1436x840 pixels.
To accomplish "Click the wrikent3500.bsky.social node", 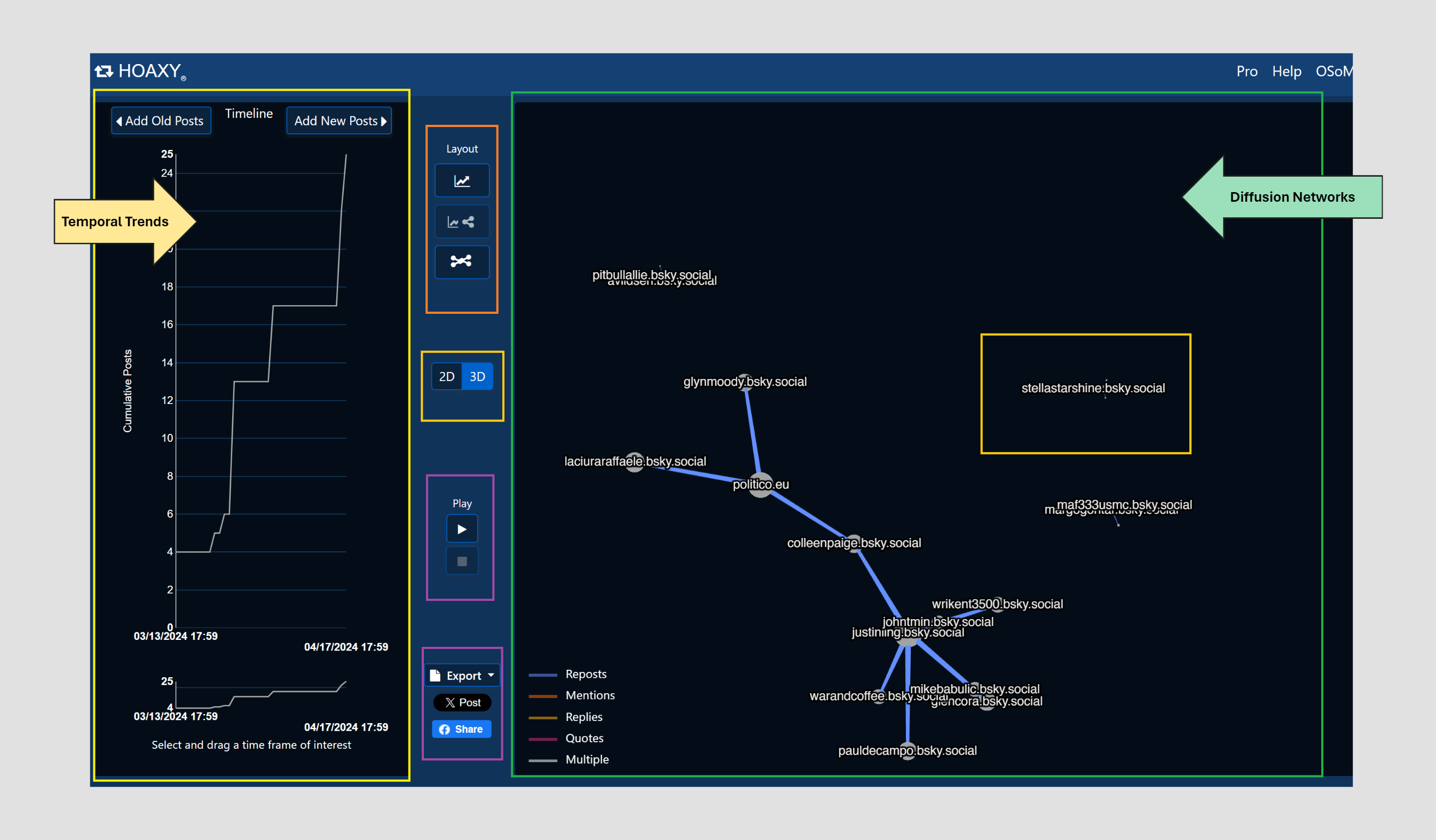I will [x=997, y=604].
